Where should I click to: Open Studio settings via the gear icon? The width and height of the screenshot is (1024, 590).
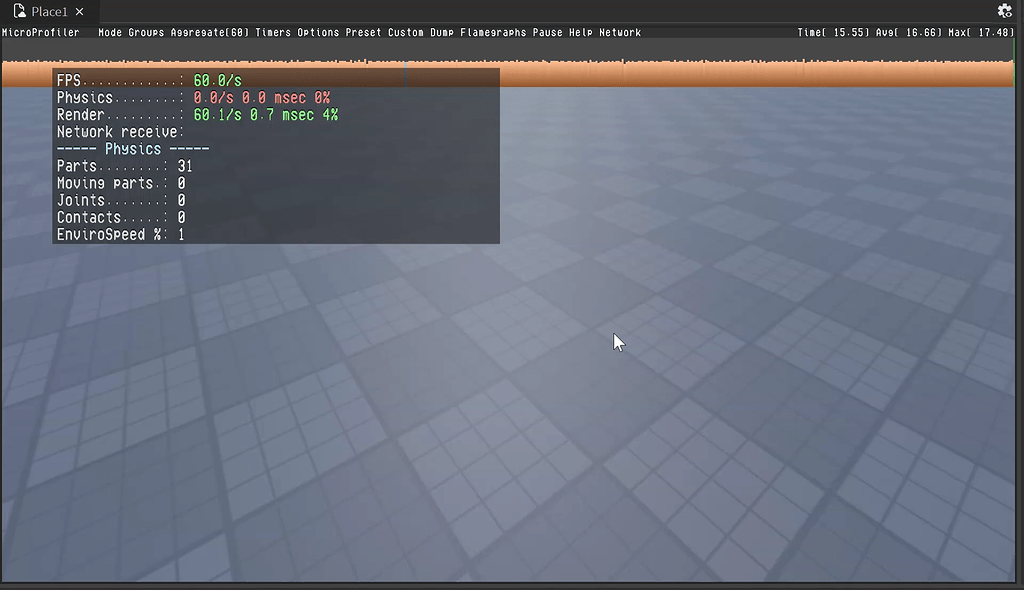point(1006,10)
